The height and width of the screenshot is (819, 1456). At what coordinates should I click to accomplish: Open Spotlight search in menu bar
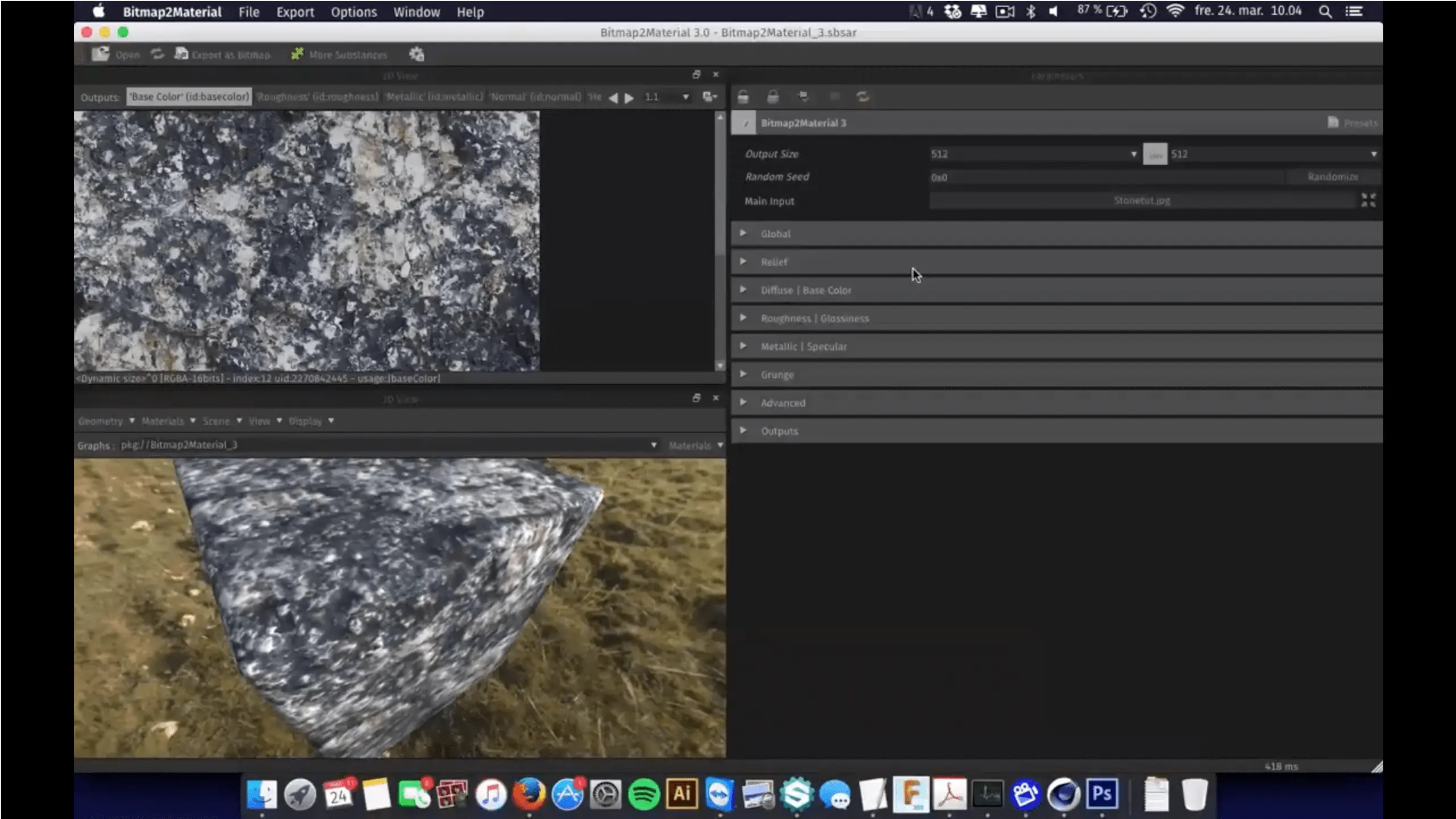click(1325, 11)
